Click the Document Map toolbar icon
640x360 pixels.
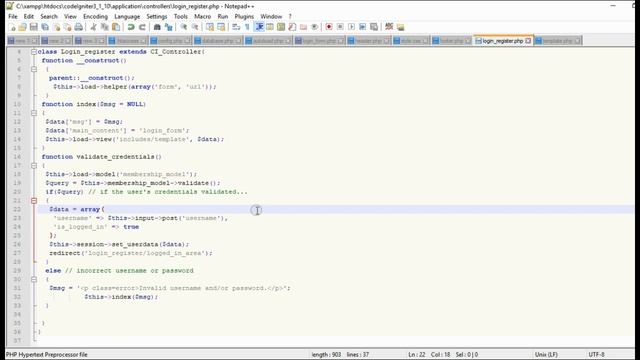click(x=281, y=27)
